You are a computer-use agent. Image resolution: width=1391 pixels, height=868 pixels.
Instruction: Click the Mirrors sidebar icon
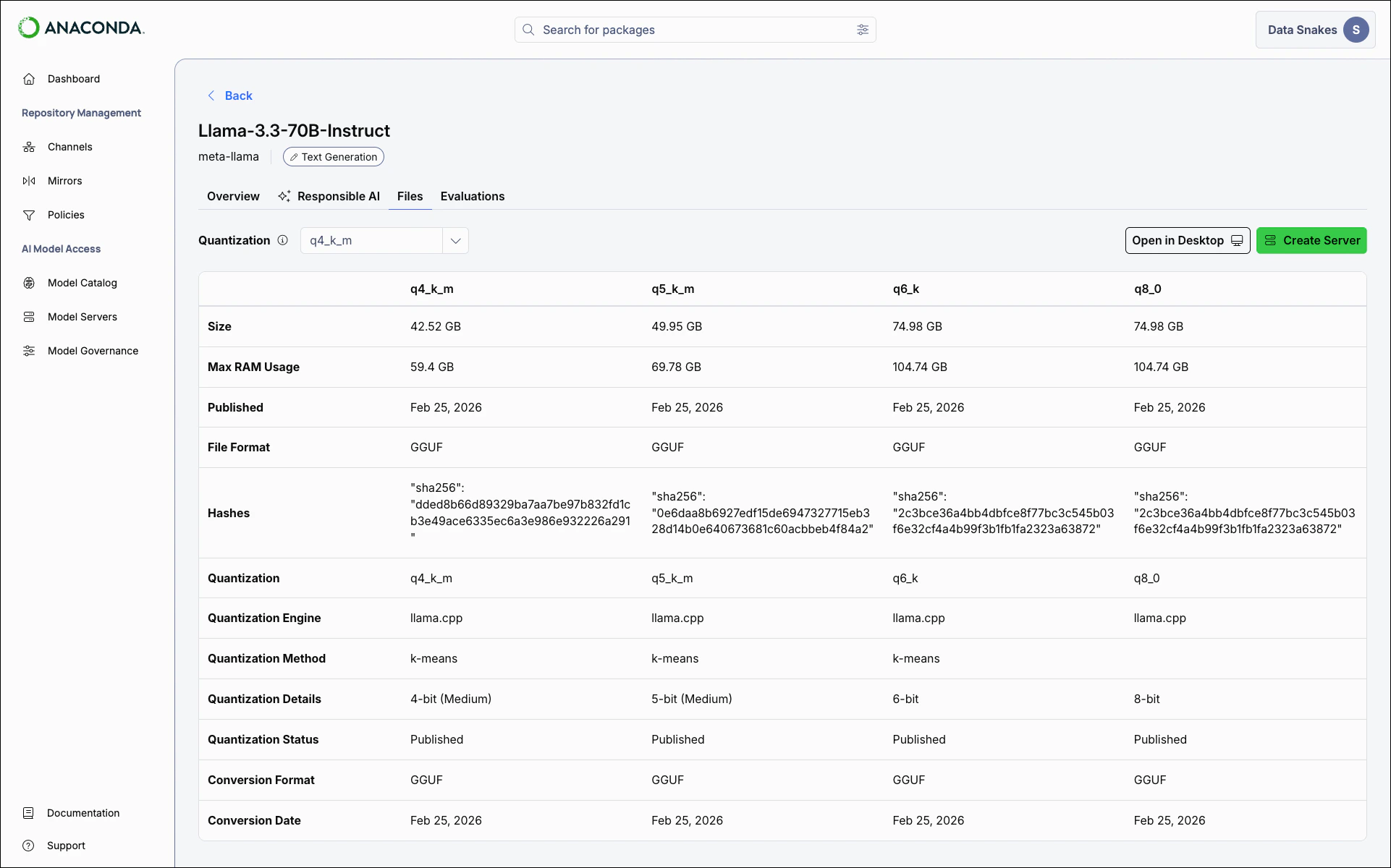29,181
